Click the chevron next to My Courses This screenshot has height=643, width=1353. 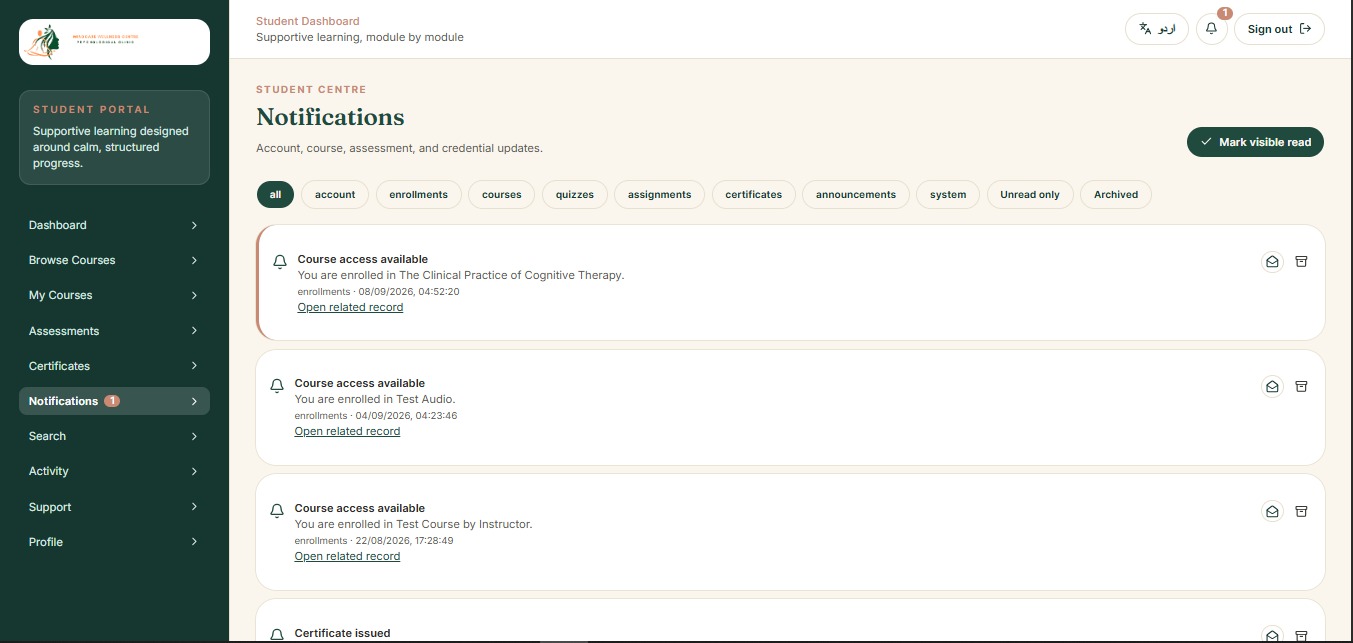click(194, 295)
